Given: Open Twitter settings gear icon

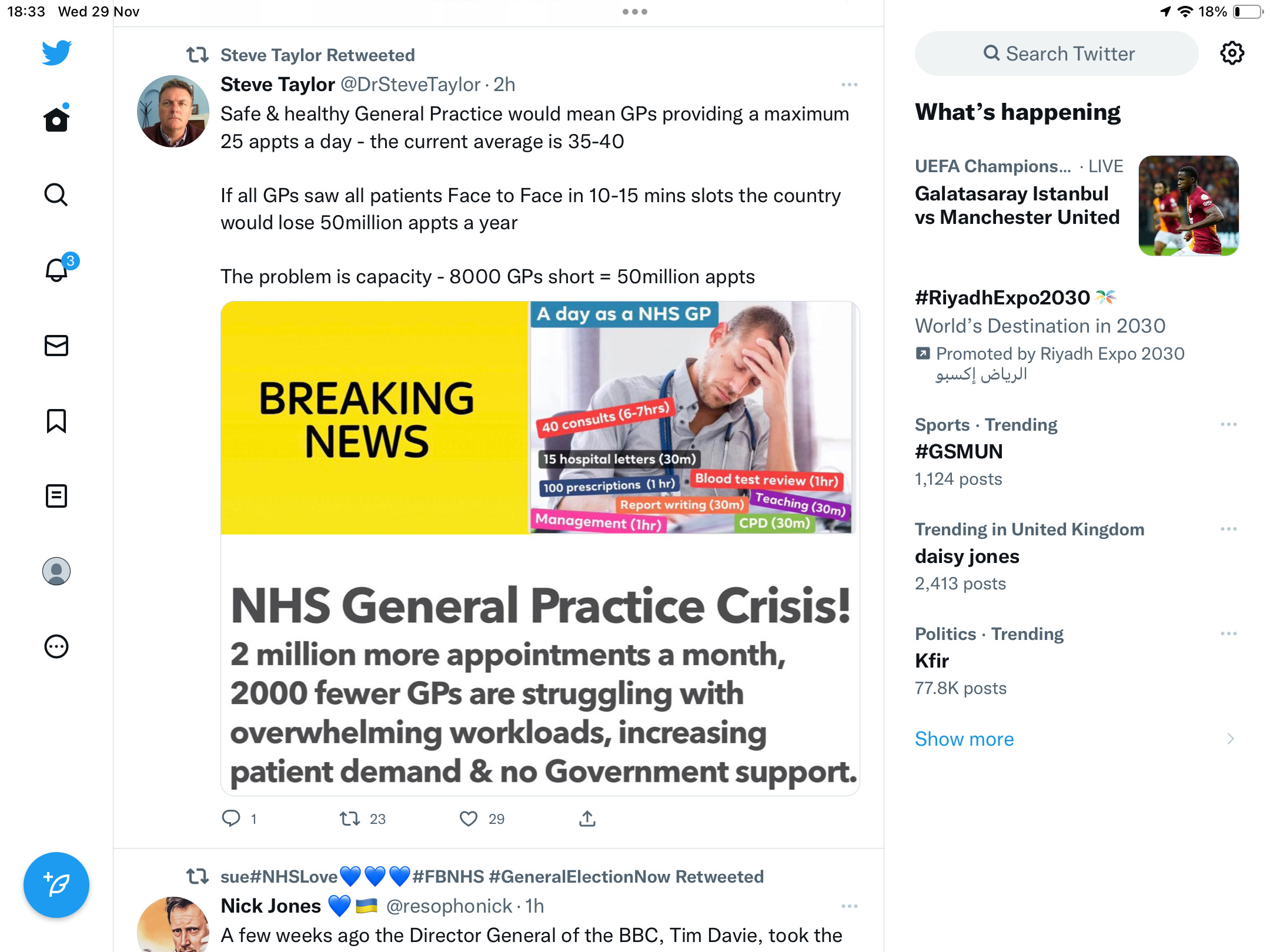Looking at the screenshot, I should click(1232, 53).
